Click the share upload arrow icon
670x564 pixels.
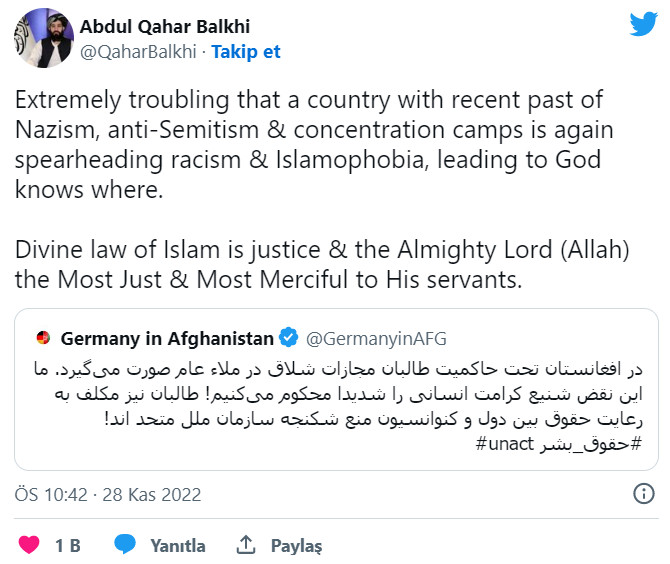245,545
